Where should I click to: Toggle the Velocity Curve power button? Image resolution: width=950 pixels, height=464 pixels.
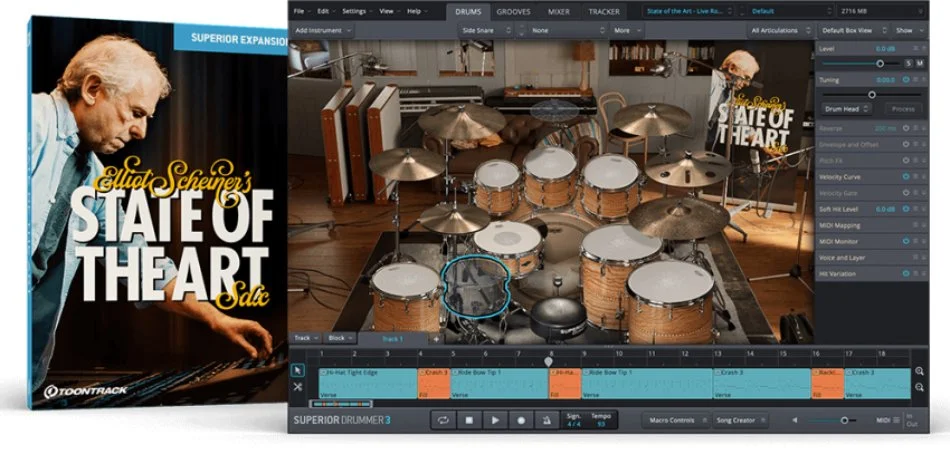click(x=906, y=177)
